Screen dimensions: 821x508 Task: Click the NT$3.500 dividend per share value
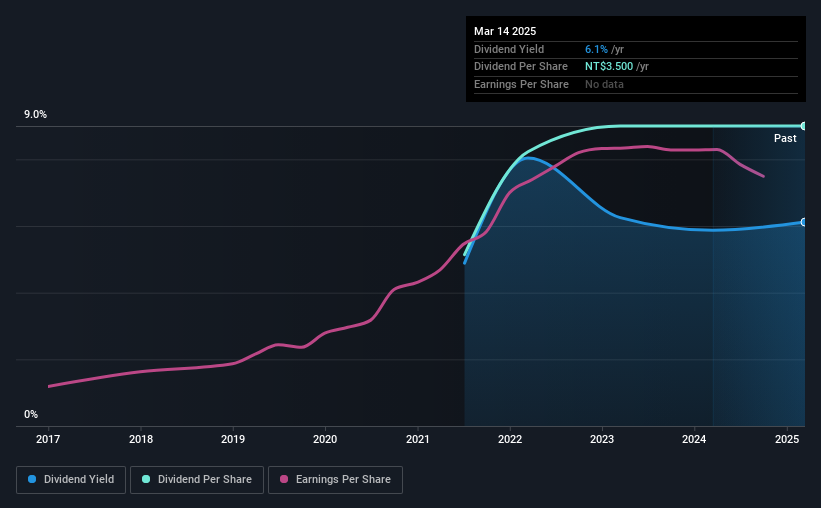pos(609,67)
